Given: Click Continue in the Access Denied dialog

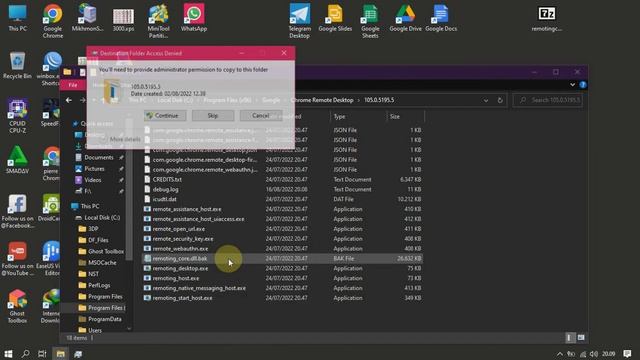Looking at the screenshot, I should [x=165, y=116].
